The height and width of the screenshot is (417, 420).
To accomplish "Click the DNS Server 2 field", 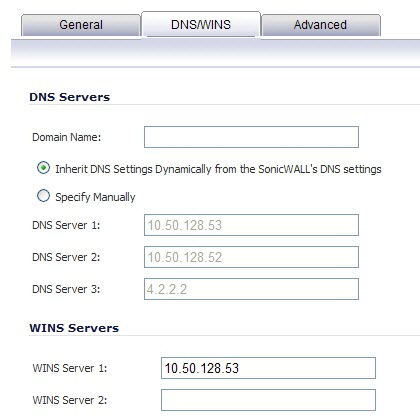I will [x=251, y=257].
